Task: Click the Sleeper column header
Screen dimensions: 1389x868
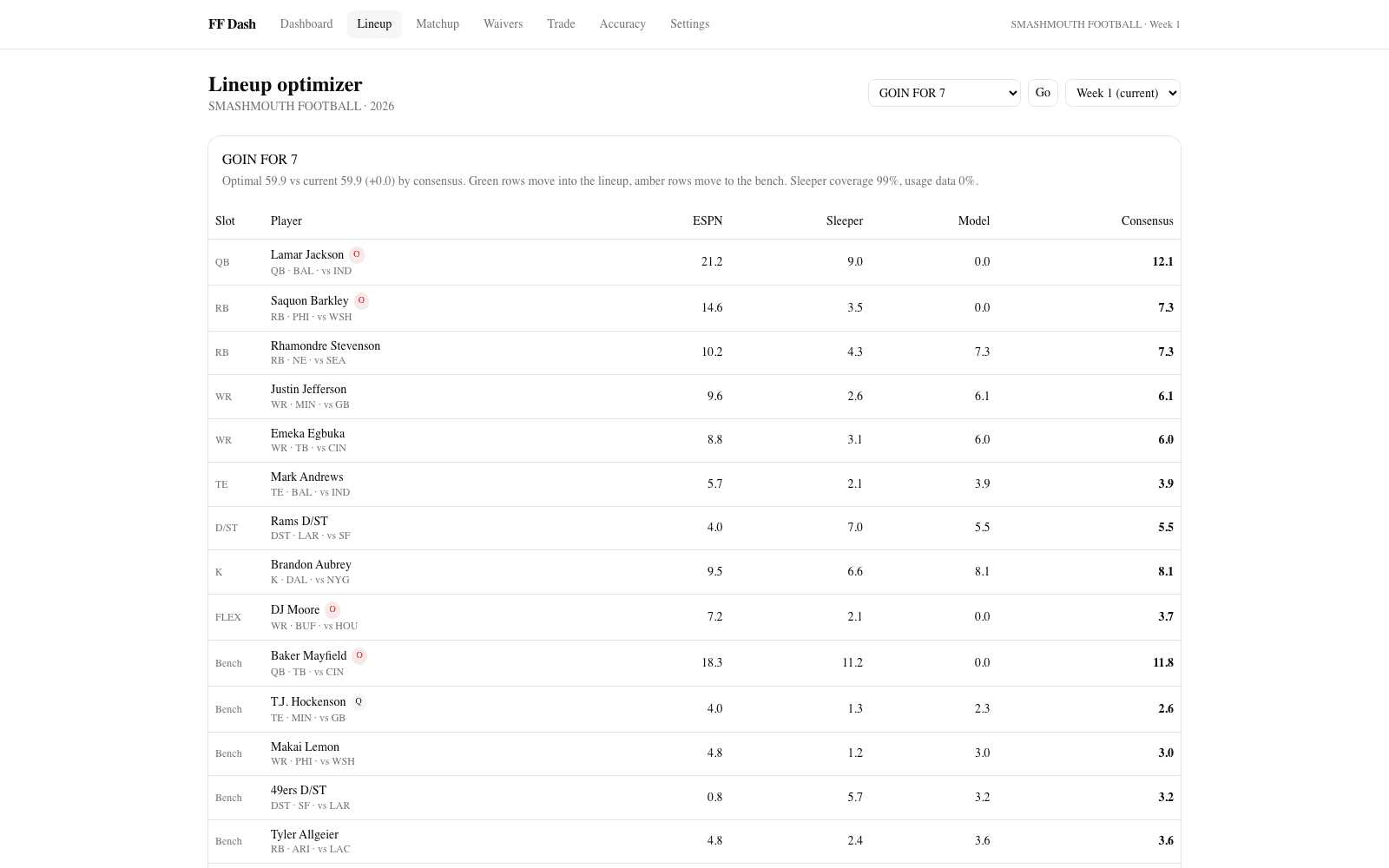Action: click(x=844, y=221)
